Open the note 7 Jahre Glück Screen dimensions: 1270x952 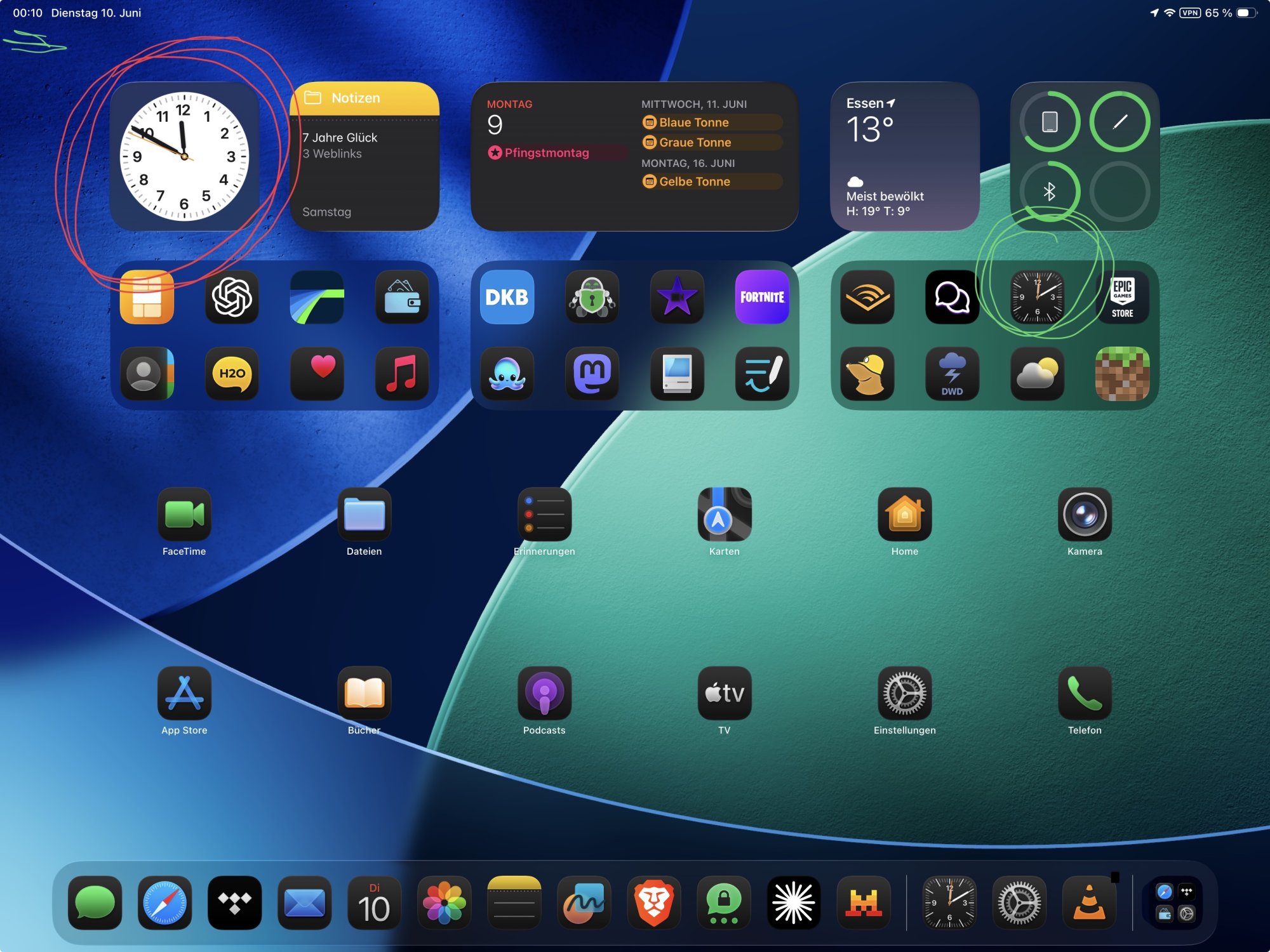(x=340, y=138)
